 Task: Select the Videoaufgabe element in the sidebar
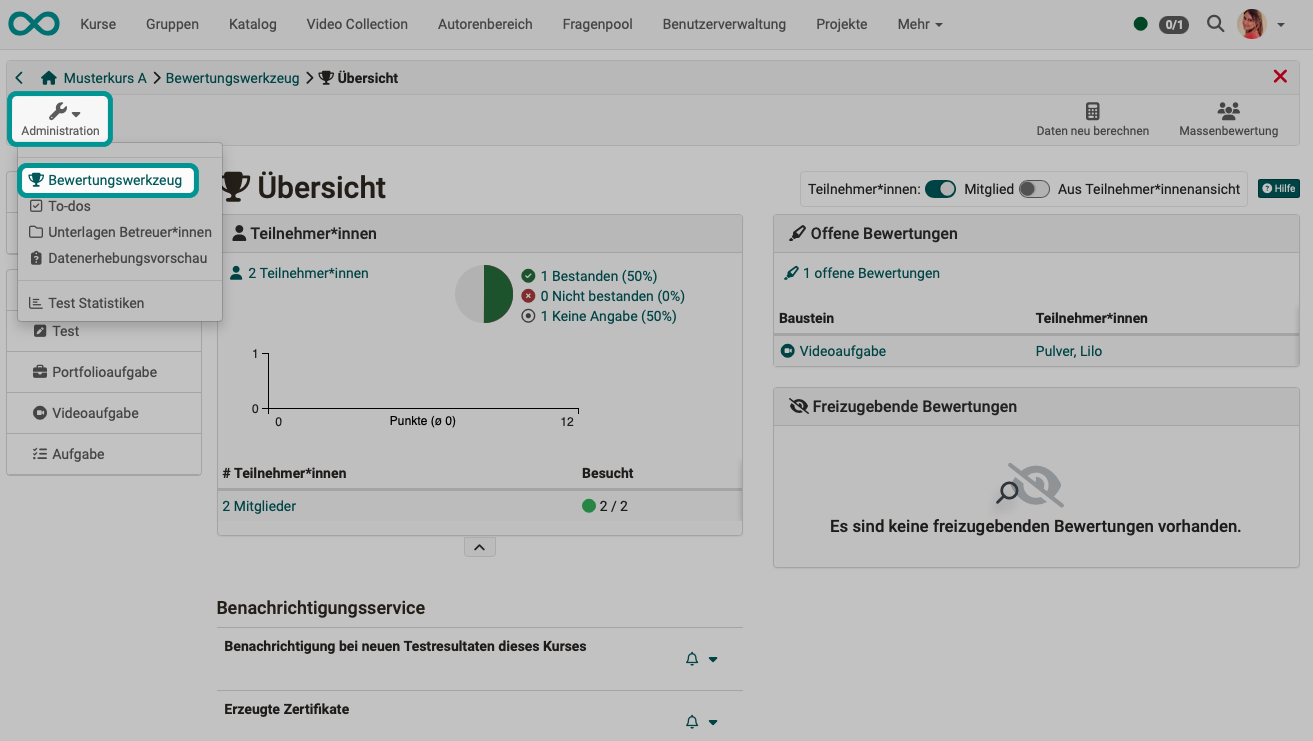point(103,412)
